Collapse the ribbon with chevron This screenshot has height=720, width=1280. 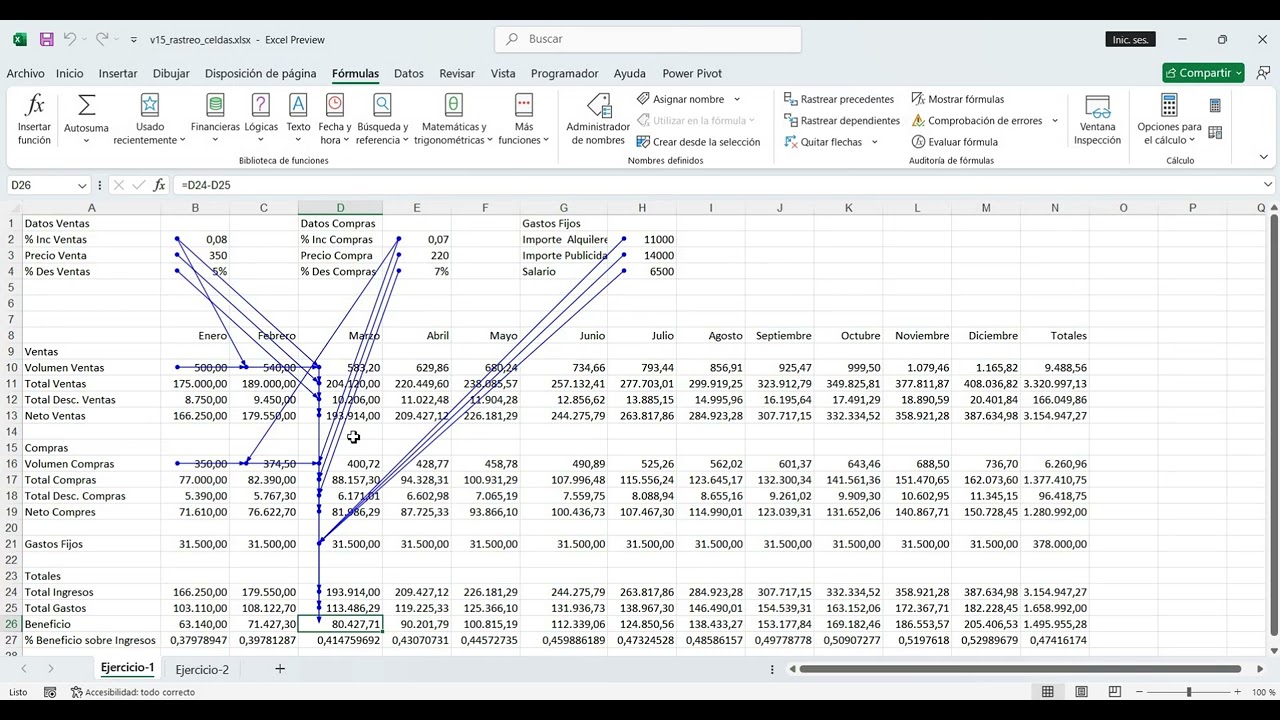click(1264, 157)
